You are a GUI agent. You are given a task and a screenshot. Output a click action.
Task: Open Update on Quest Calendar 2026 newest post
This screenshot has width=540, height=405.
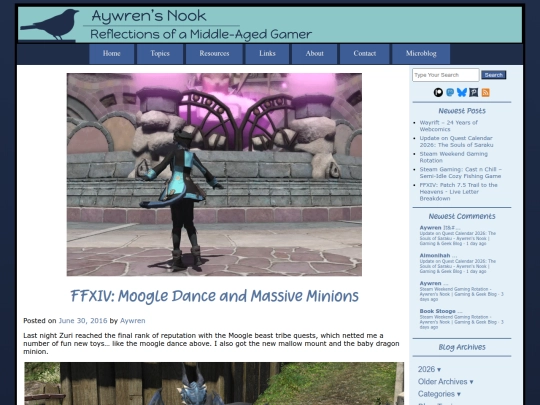[x=456, y=142]
